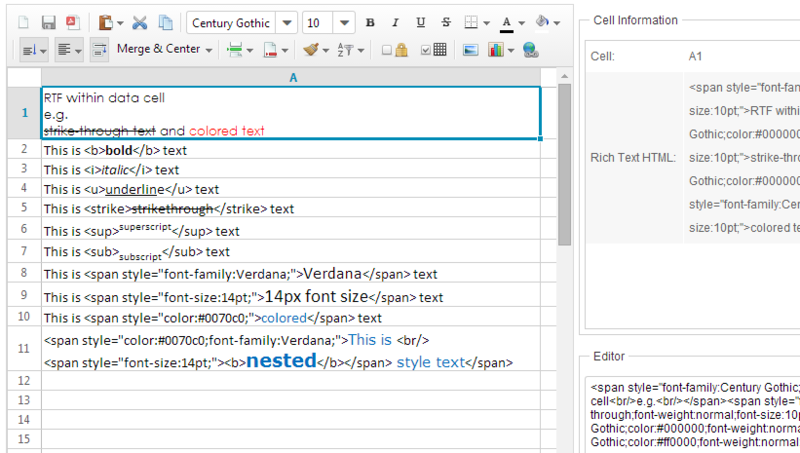Apply Bold formatting

click(x=370, y=23)
